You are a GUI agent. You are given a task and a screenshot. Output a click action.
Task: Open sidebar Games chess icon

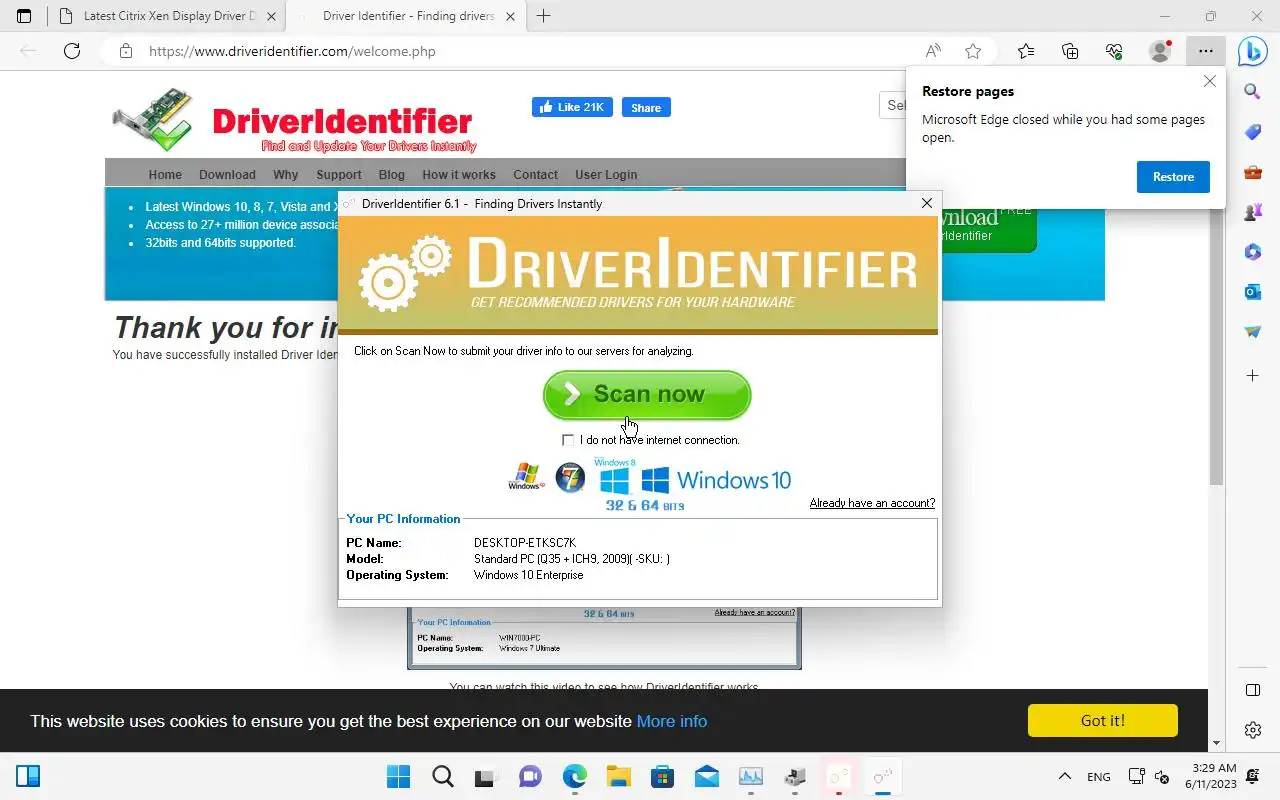point(1252,212)
